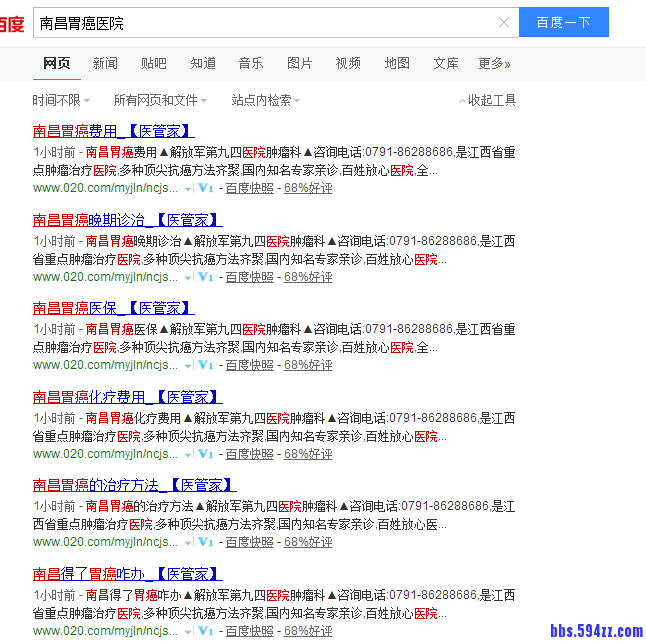646x641 pixels.
Task: Open the 站点内检索 site search dropdown
Action: click(265, 100)
